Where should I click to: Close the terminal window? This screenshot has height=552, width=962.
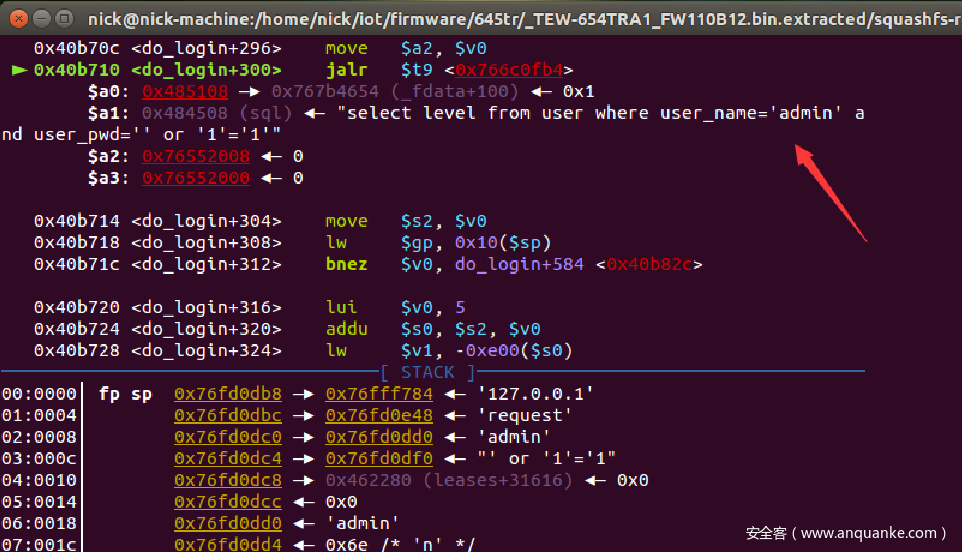click(x=19, y=19)
